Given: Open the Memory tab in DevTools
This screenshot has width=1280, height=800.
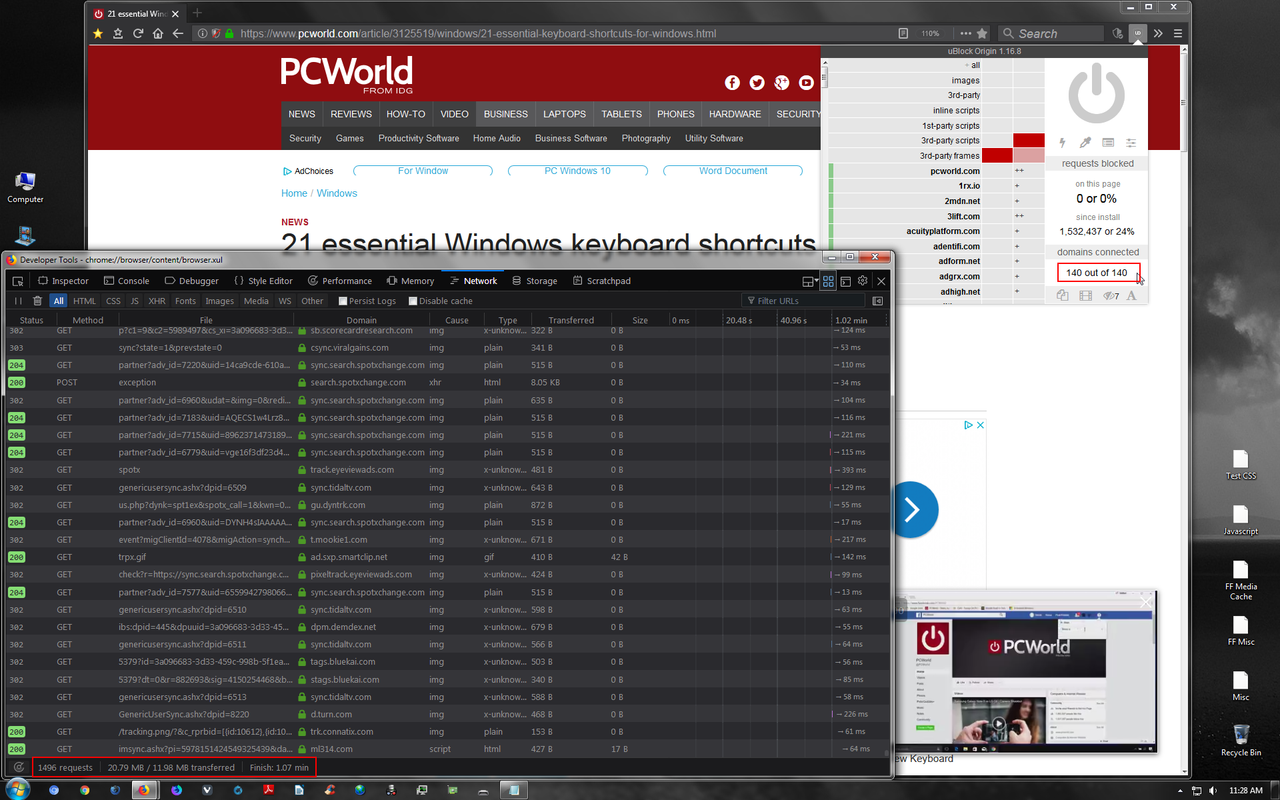Looking at the screenshot, I should point(410,281).
